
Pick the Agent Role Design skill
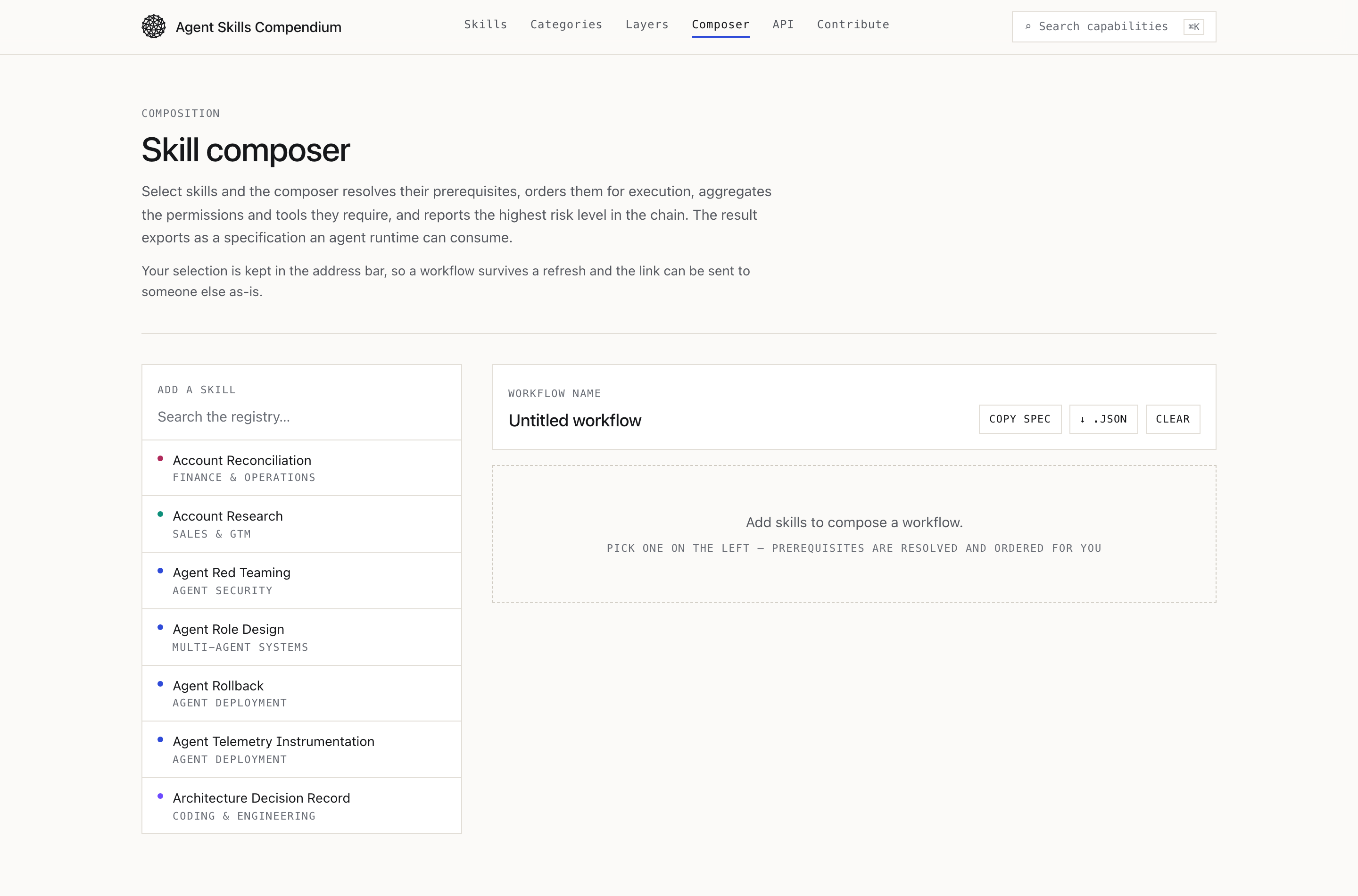click(x=301, y=637)
